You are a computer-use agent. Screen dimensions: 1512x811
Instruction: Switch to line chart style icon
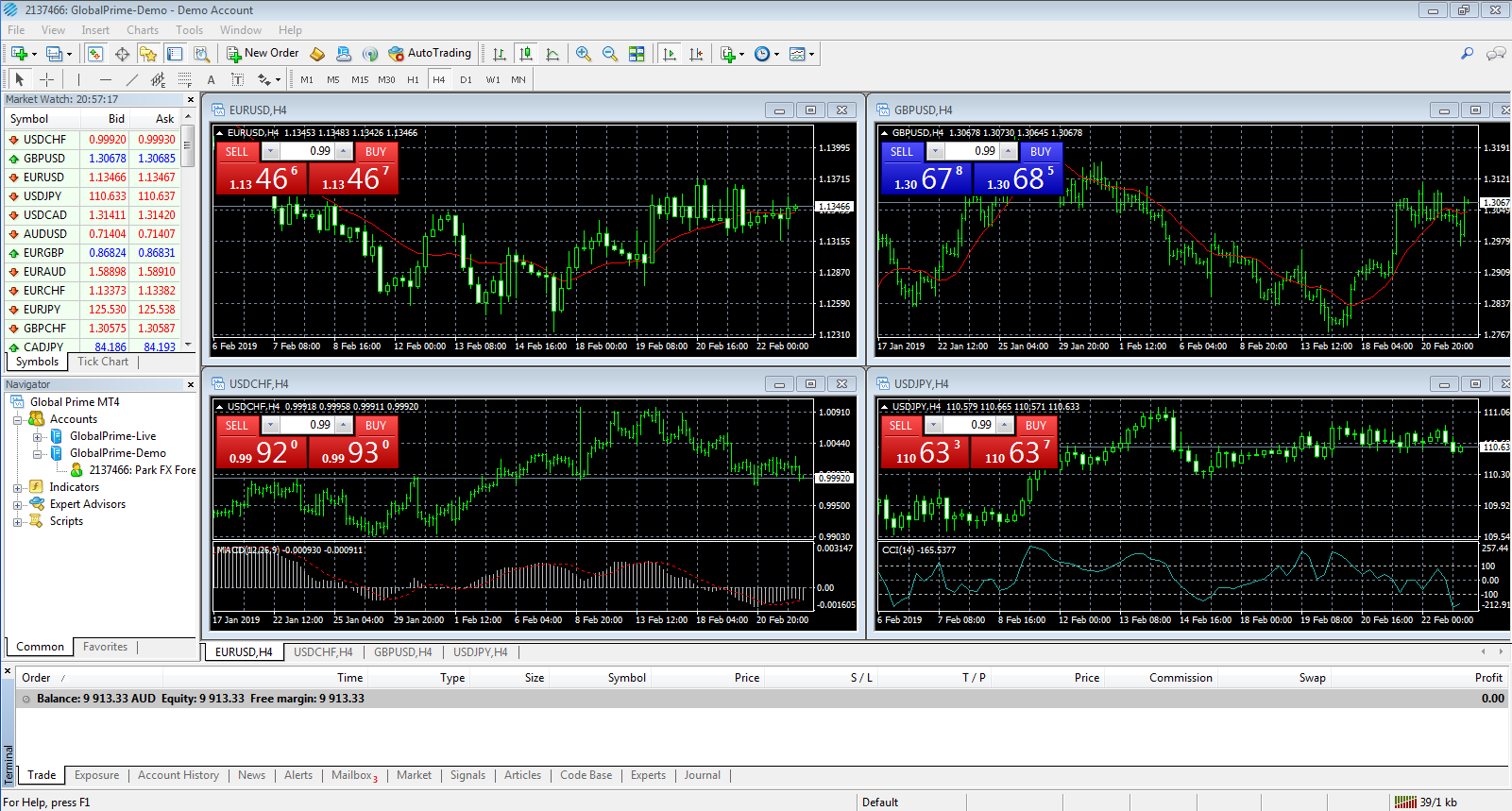[x=552, y=54]
